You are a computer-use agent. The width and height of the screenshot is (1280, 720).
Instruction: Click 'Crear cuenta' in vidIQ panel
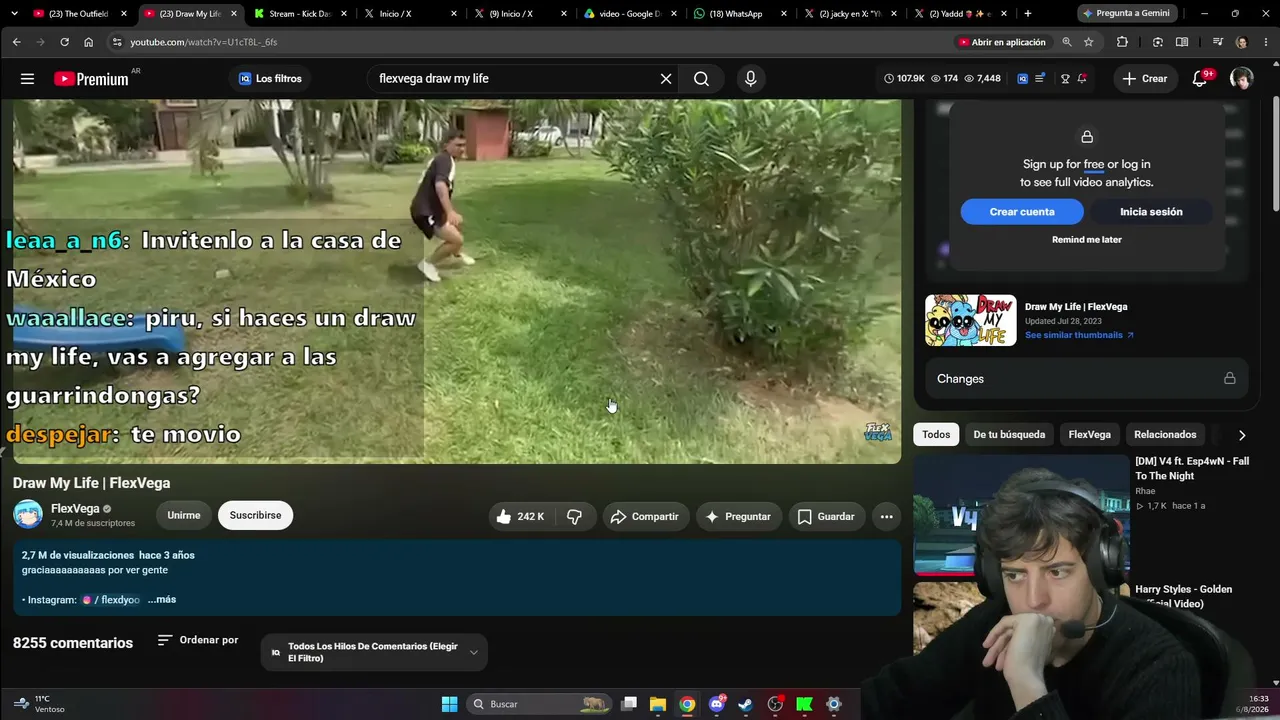(1022, 212)
